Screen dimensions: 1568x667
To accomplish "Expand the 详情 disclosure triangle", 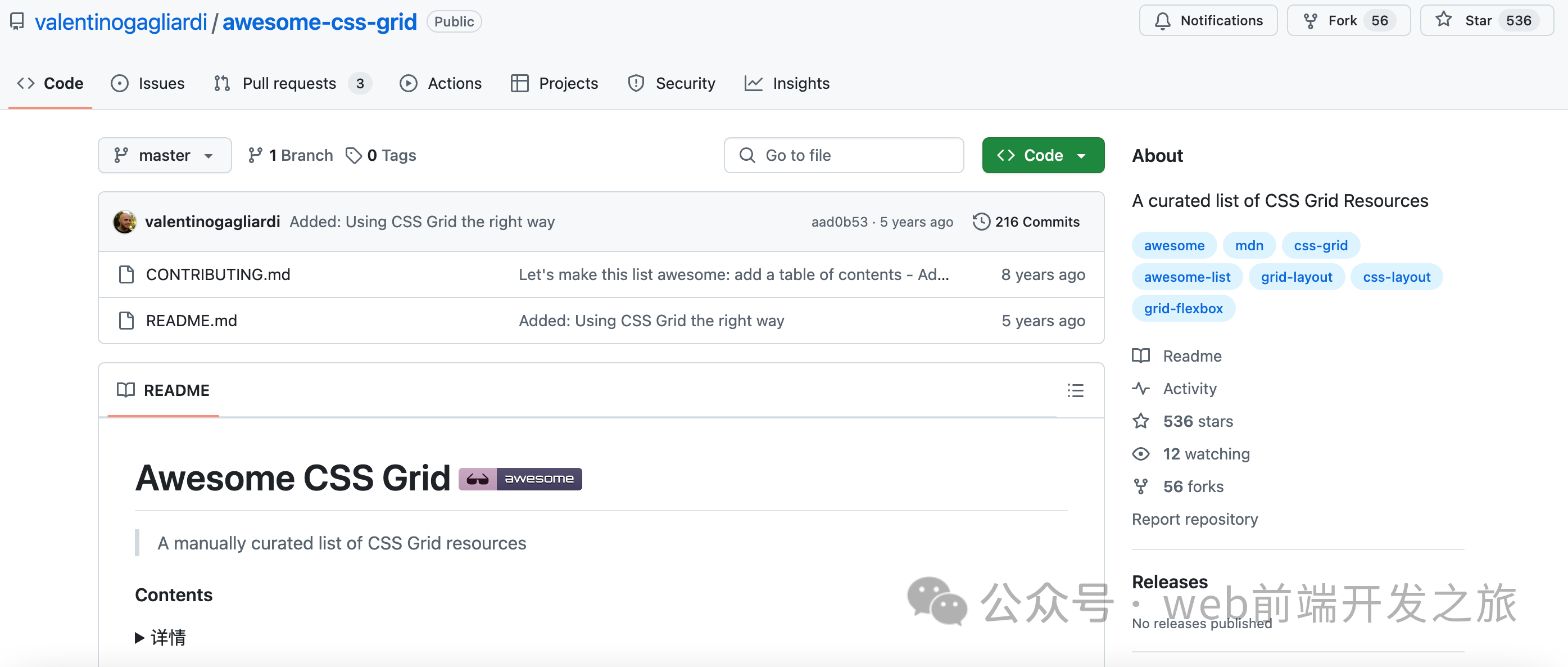I will (139, 638).
